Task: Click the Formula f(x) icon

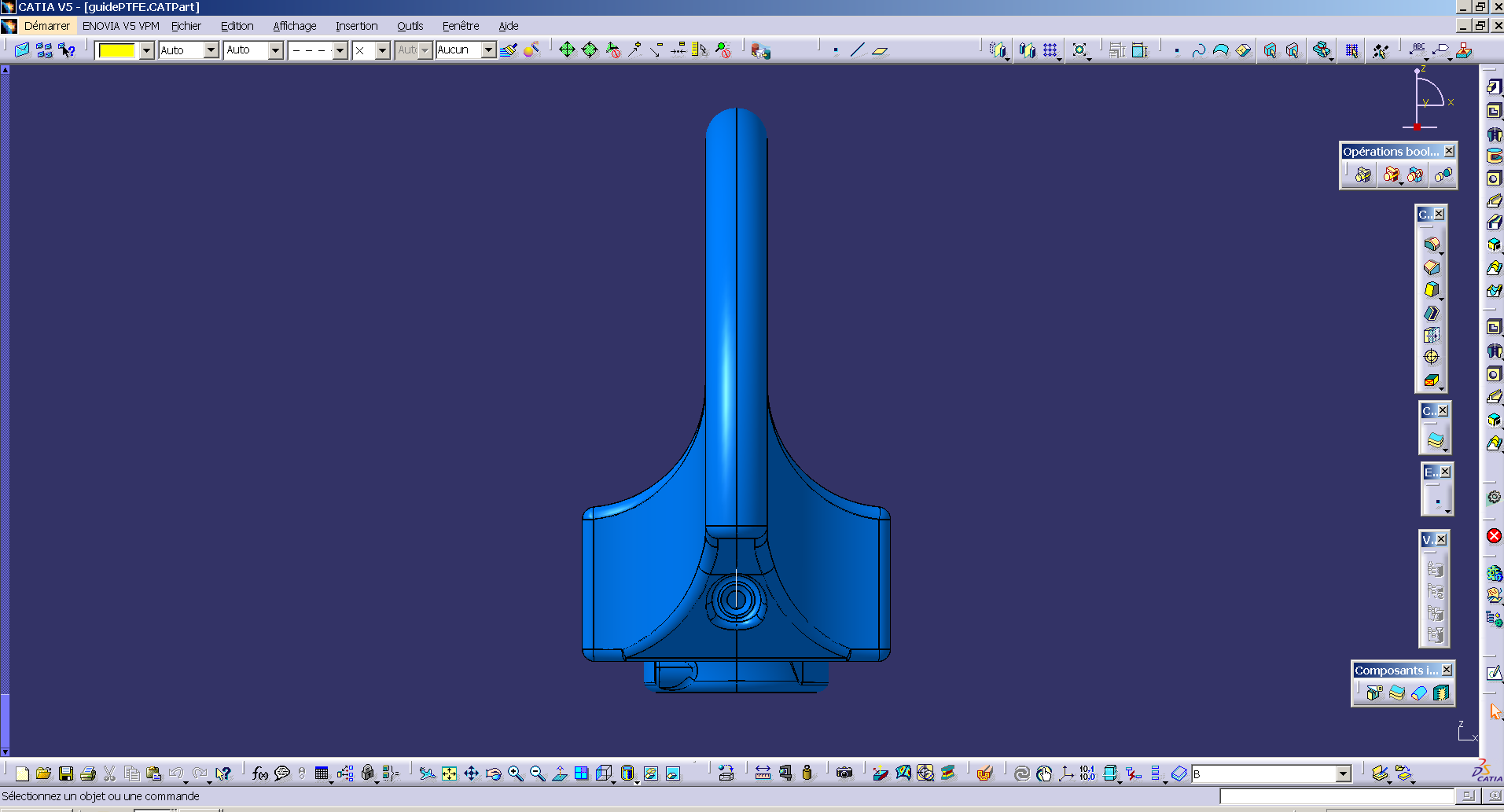Action: [260, 773]
